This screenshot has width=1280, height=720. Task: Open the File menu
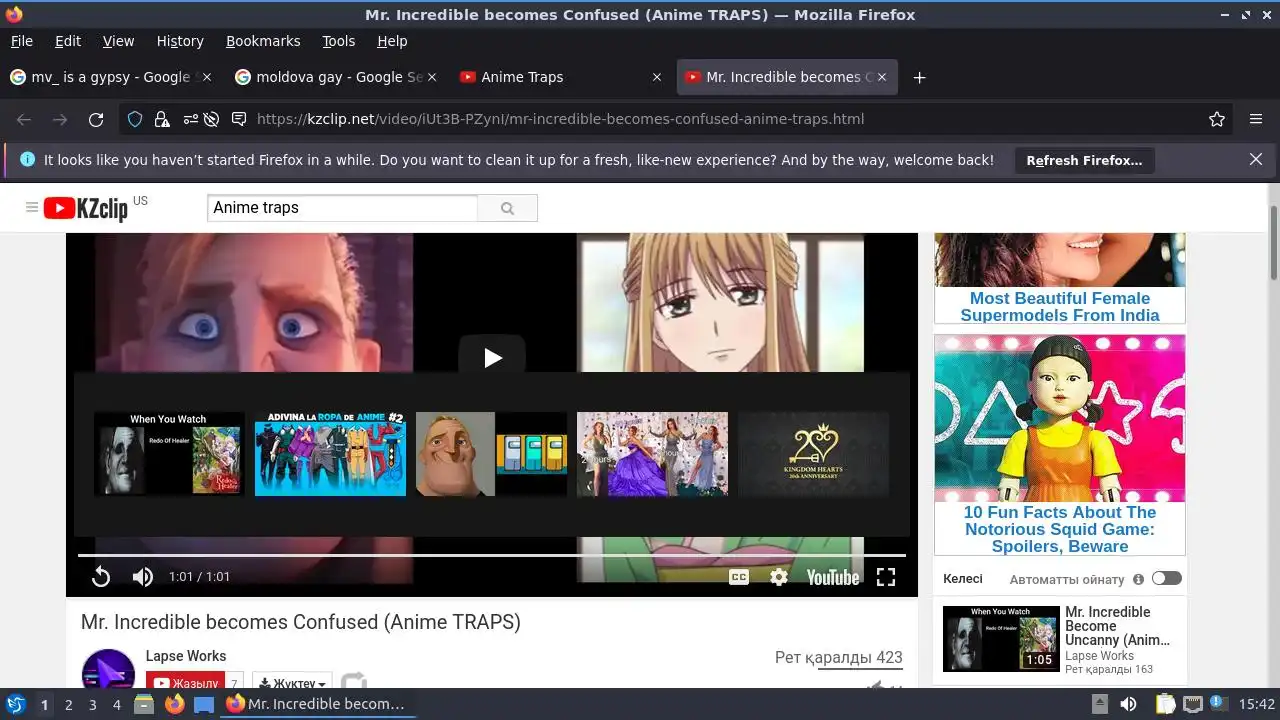click(22, 41)
